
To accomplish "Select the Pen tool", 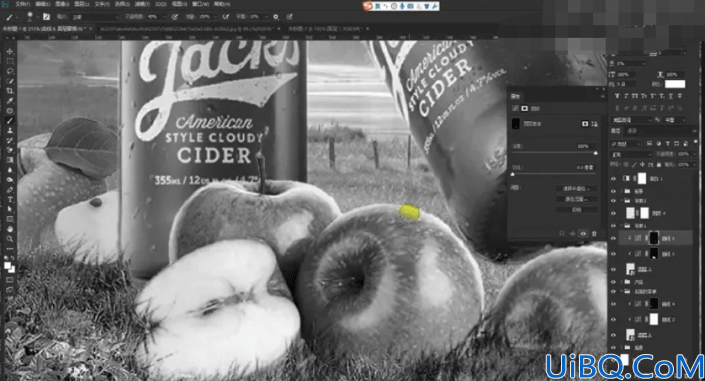I will pos(9,190).
